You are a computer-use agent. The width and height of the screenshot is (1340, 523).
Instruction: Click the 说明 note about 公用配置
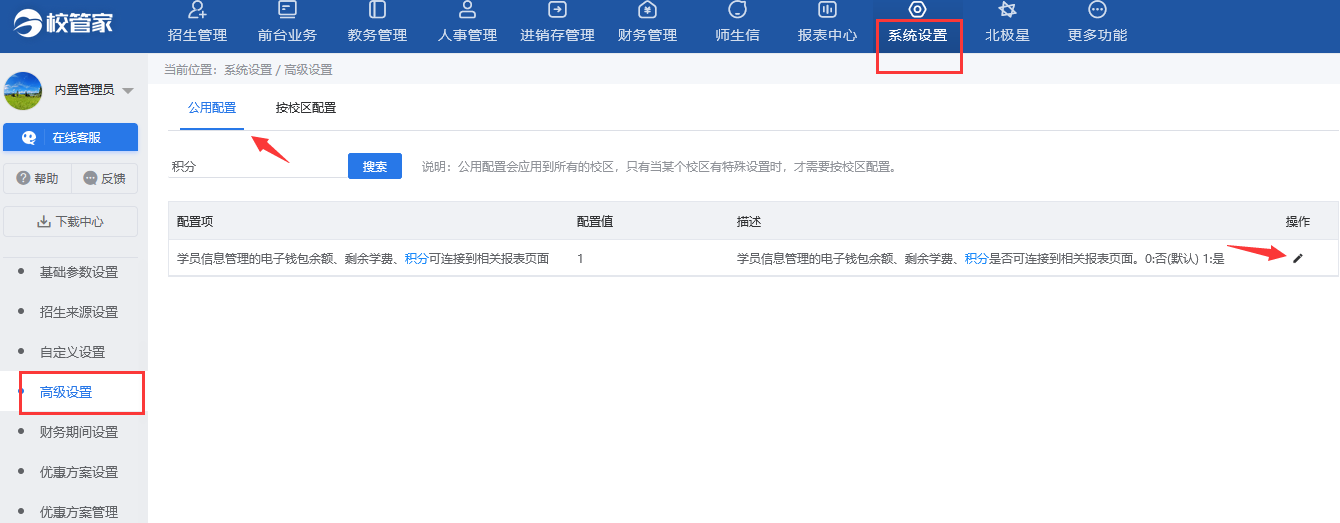pyautogui.click(x=658, y=167)
